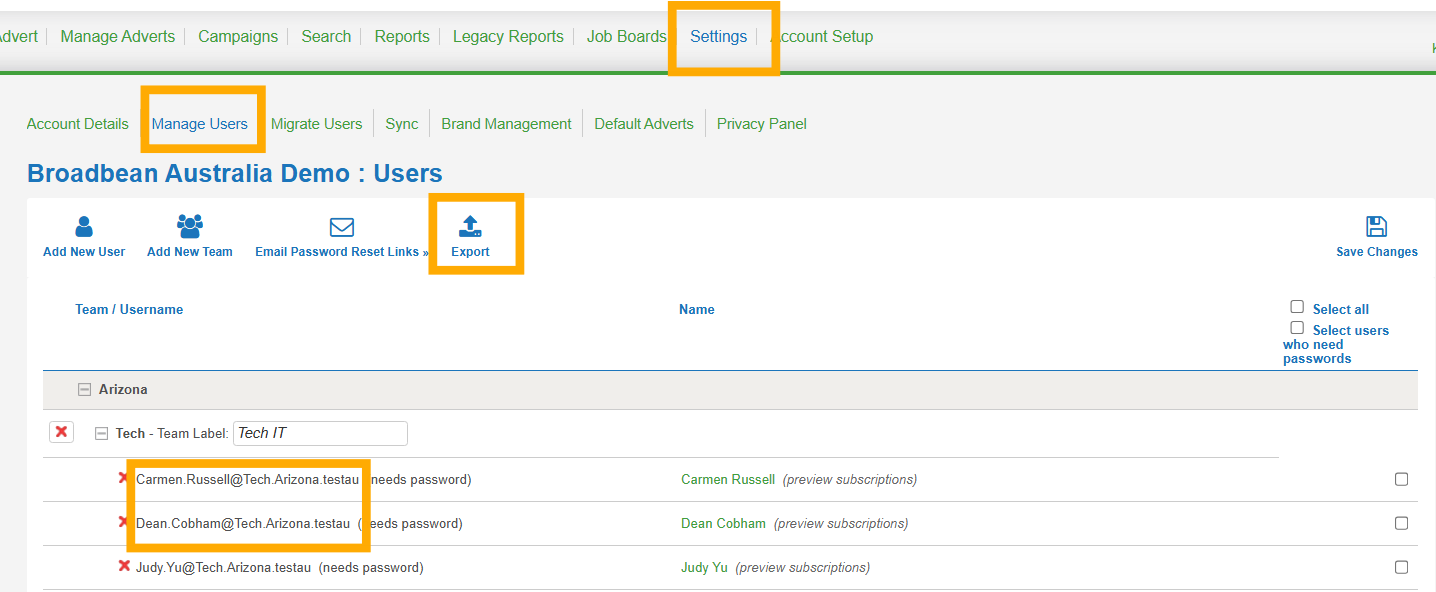Open Account Setup
Viewport: 1436px width, 592px height.
coord(822,36)
